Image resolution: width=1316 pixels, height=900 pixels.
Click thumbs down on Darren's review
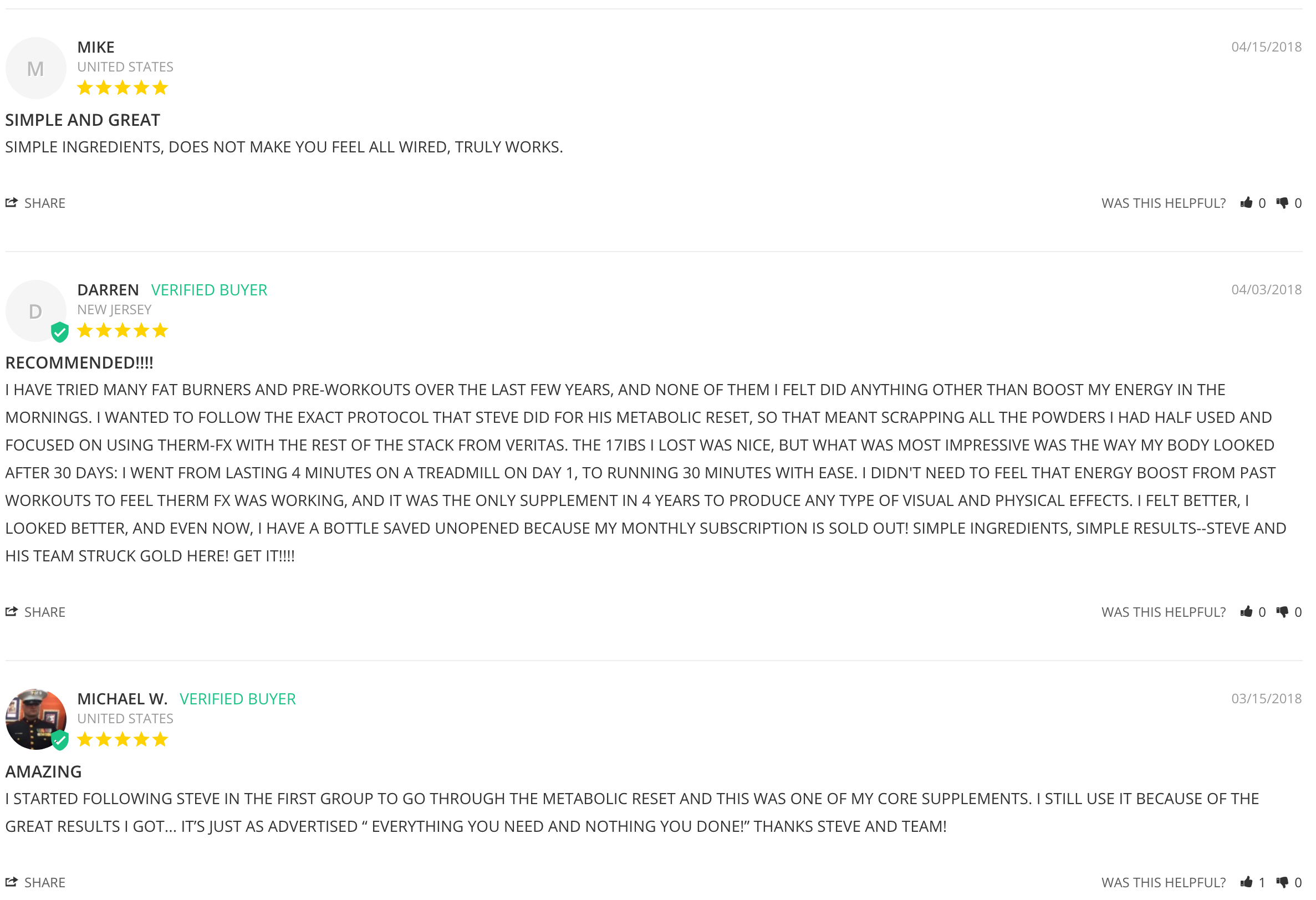tap(1283, 612)
